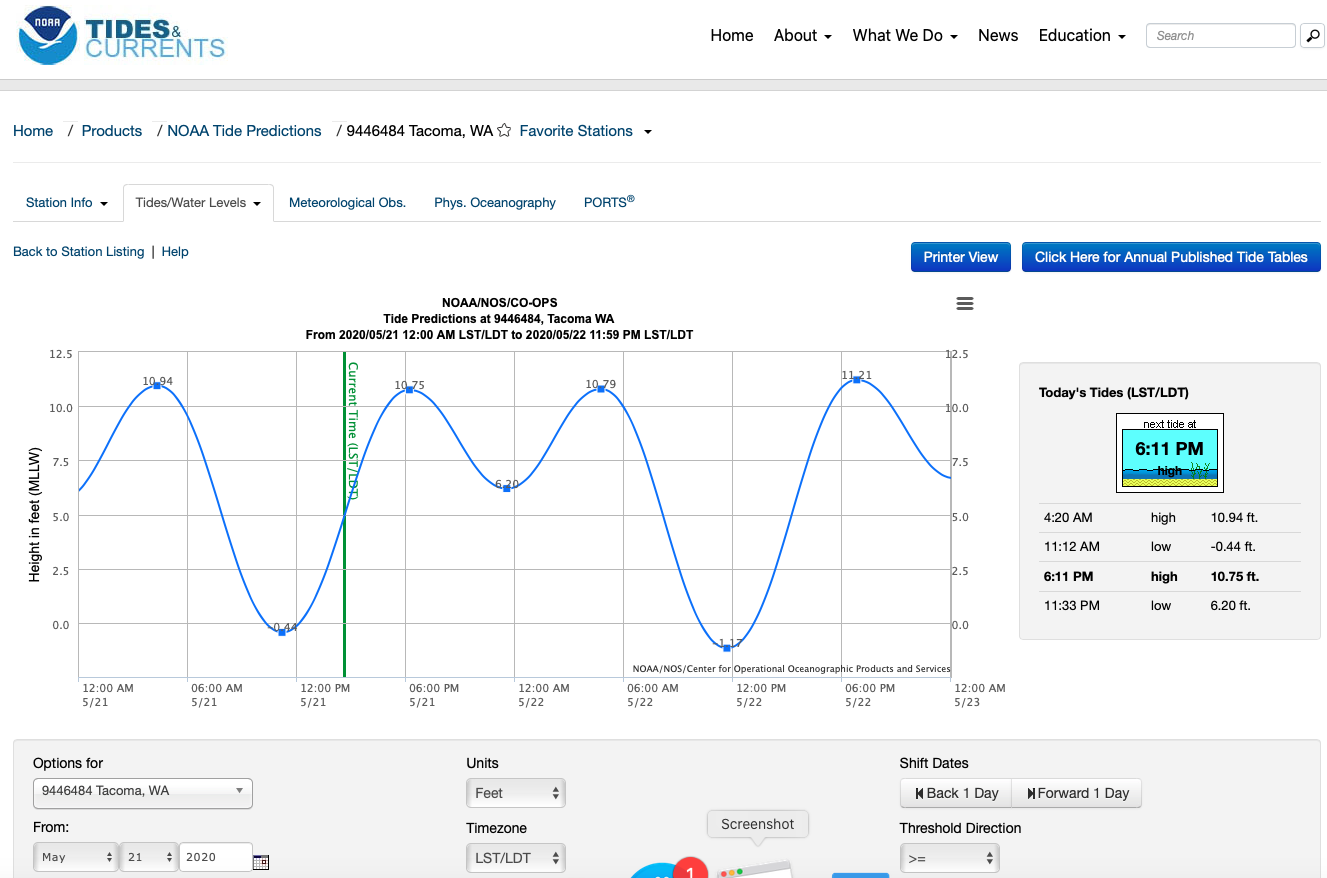Click the 4:20 AM high tide row

[1170, 518]
